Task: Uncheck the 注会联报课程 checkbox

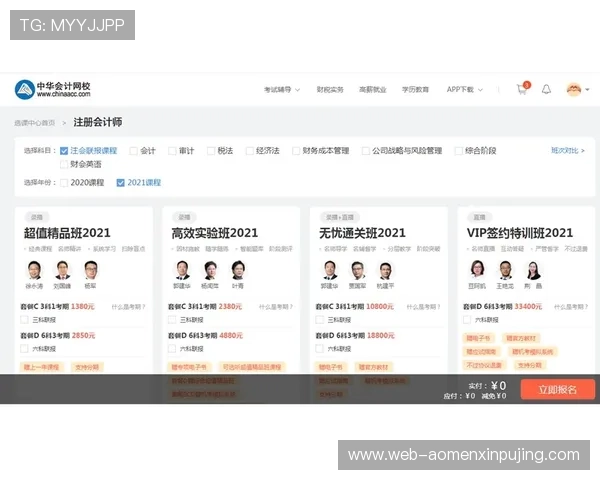Action: 64,151
